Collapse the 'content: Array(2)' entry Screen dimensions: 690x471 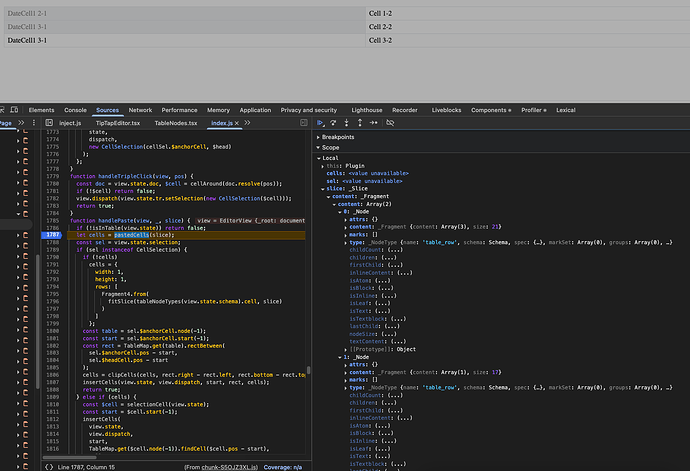pyautogui.click(x=334, y=205)
